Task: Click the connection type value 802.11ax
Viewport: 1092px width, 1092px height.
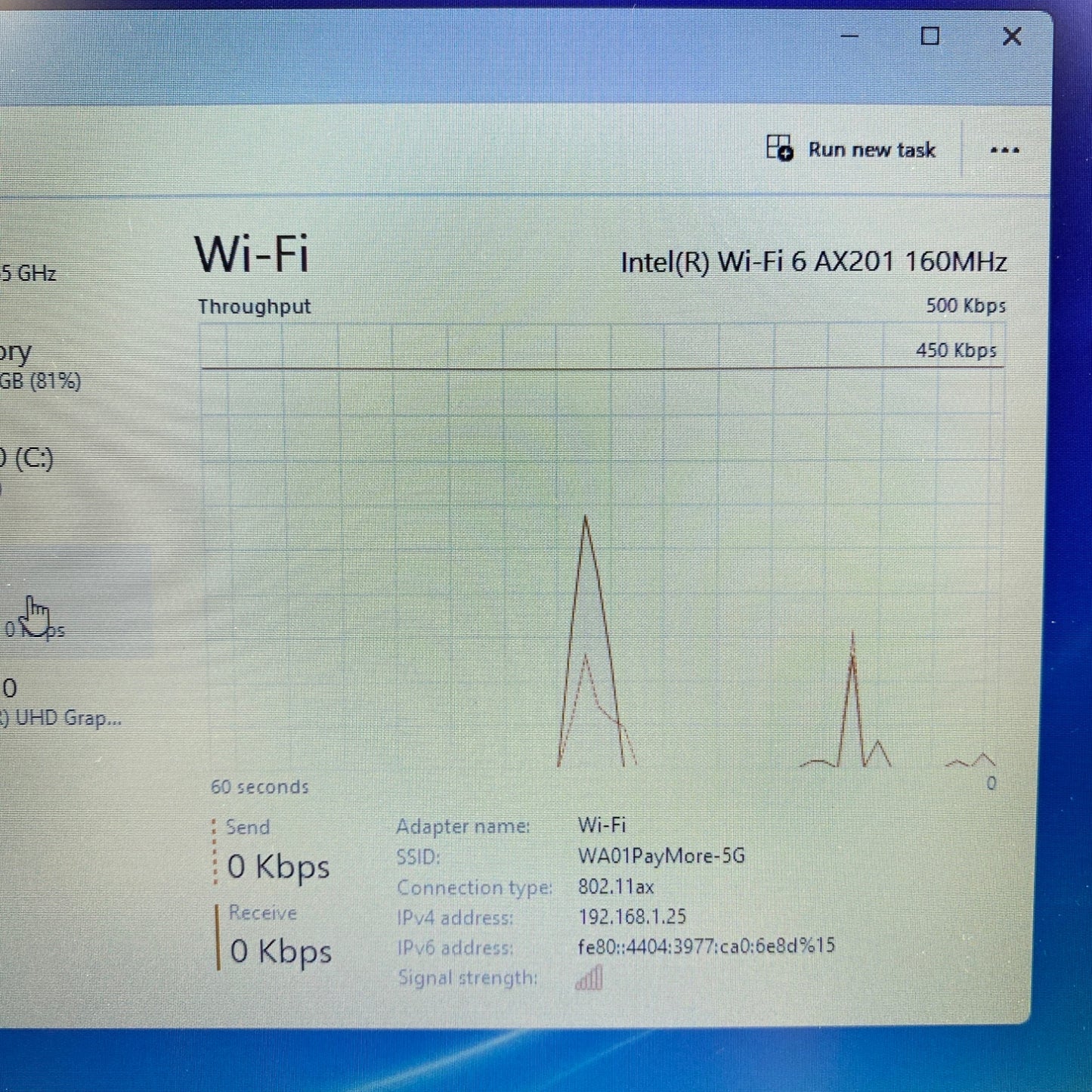Action: (616, 886)
